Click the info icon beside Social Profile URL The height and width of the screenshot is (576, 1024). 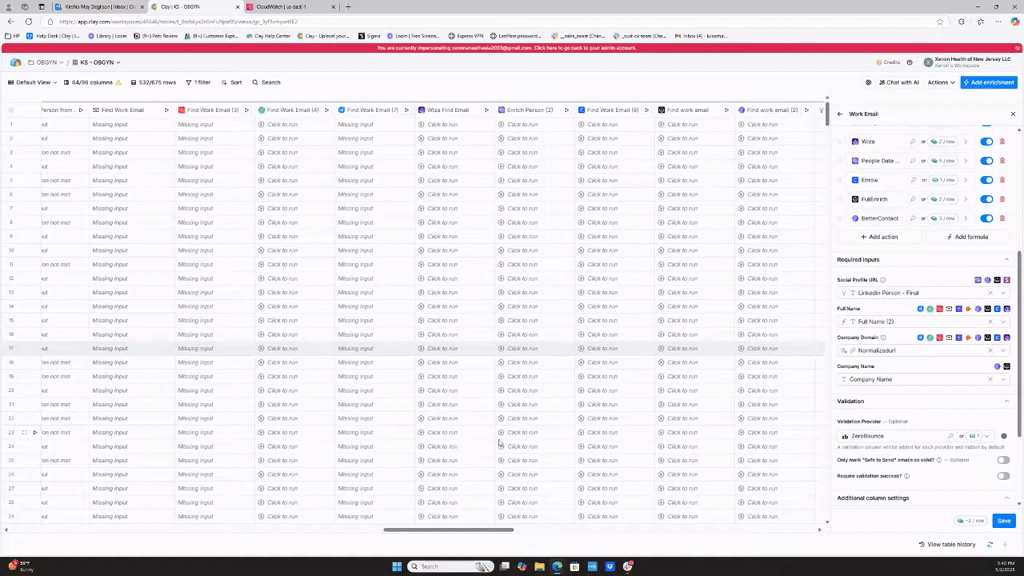(883, 280)
